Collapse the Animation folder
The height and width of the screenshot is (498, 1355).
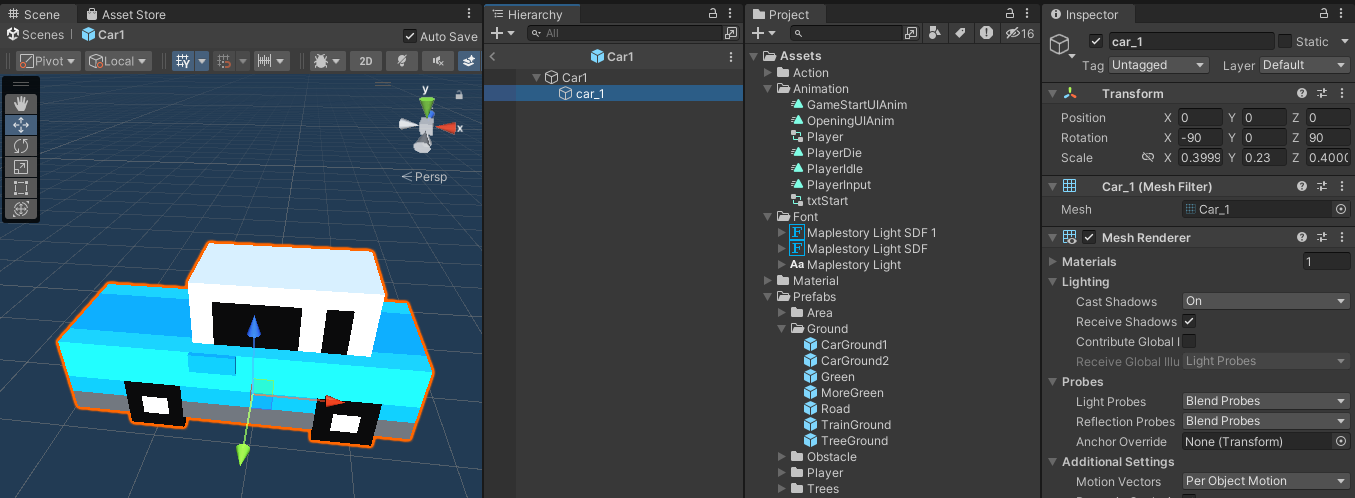pos(768,89)
